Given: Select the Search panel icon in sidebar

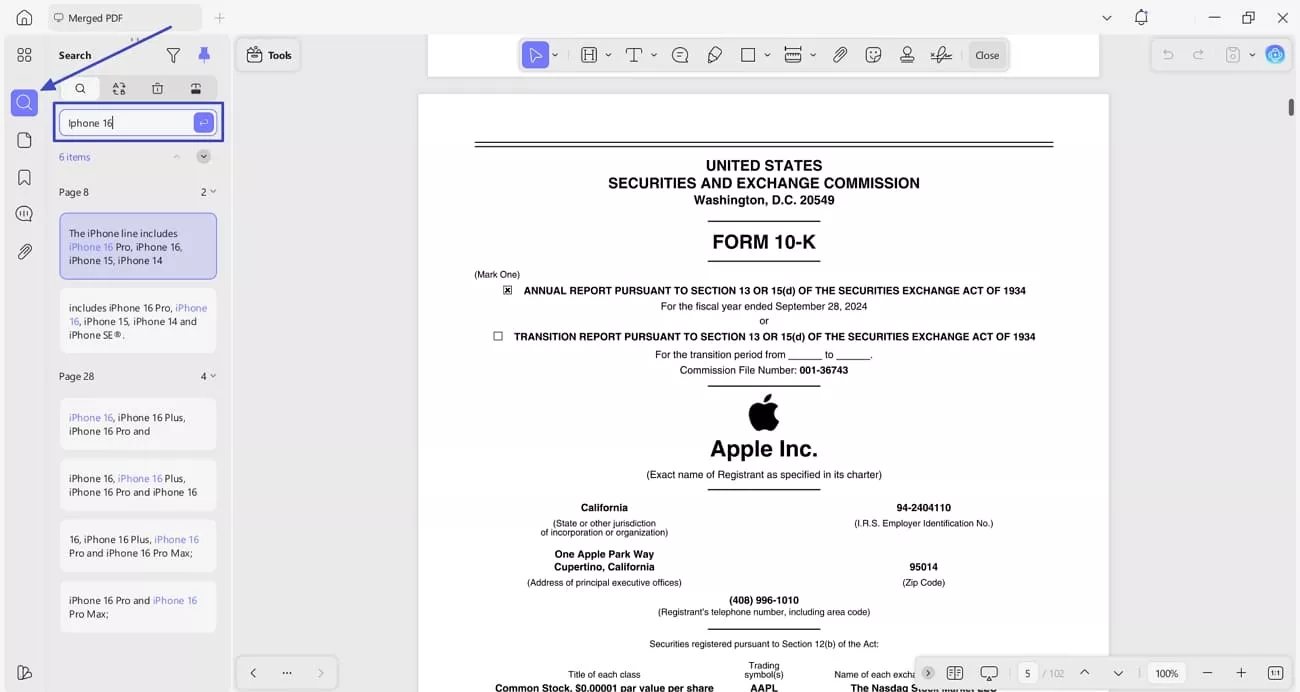Looking at the screenshot, I should coord(24,102).
